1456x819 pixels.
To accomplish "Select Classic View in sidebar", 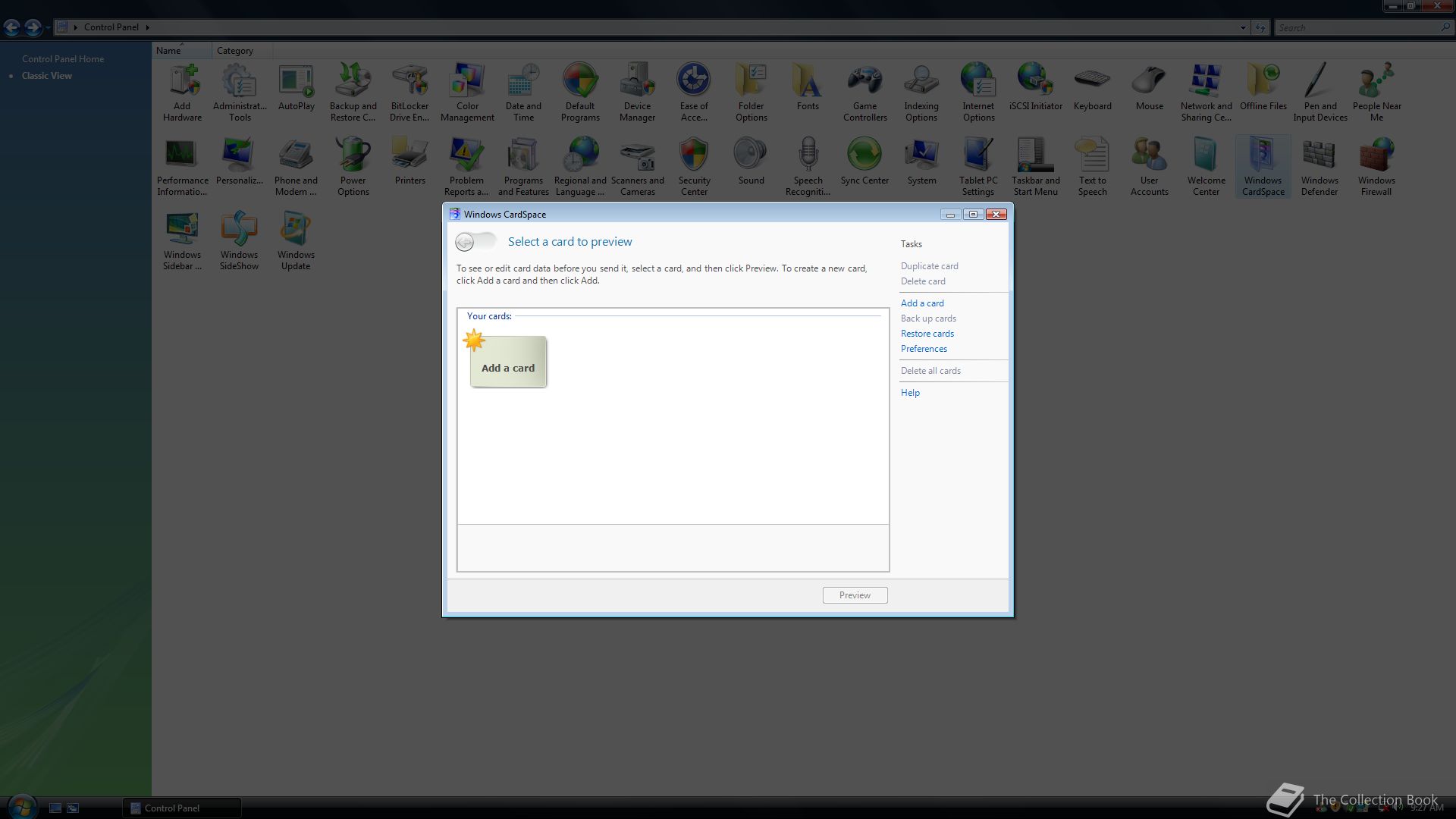I will [x=47, y=76].
